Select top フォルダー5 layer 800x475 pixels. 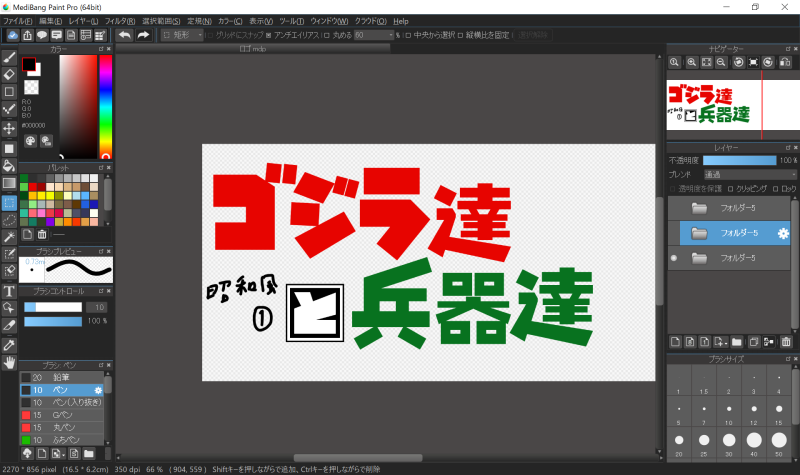[729, 208]
